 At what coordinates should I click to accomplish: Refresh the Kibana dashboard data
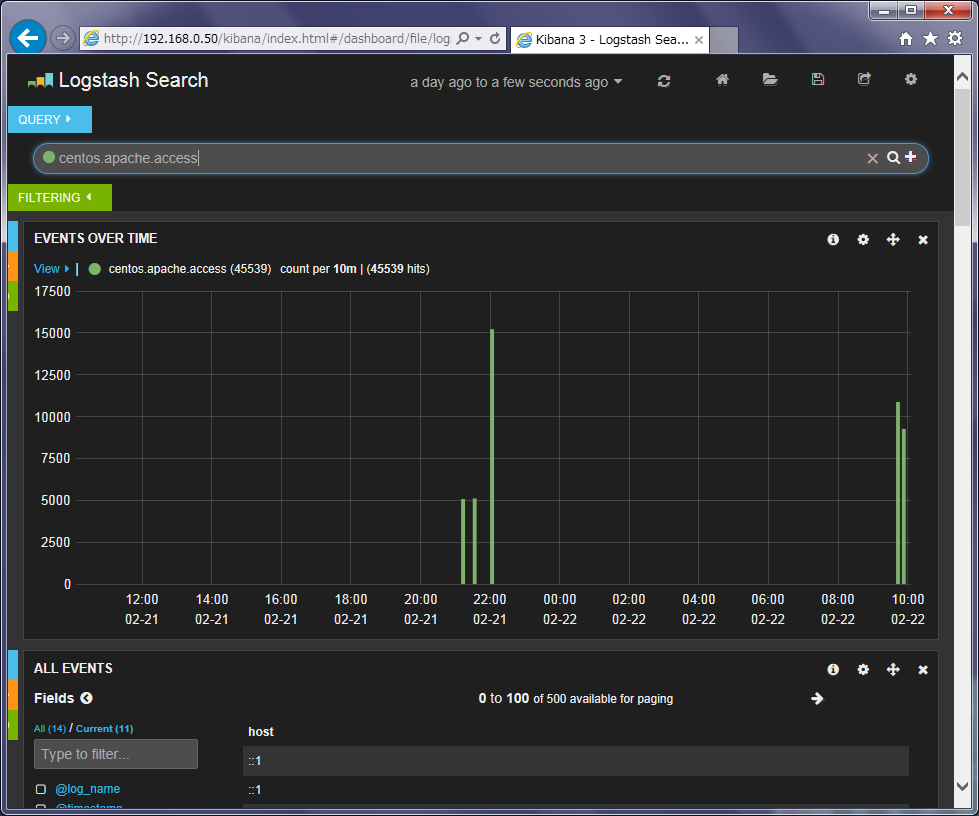[x=664, y=81]
